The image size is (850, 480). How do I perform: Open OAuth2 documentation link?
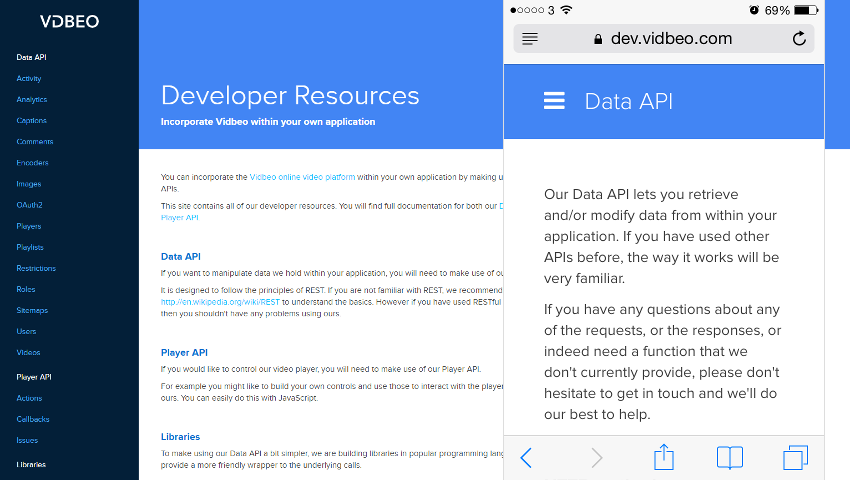coord(29,205)
